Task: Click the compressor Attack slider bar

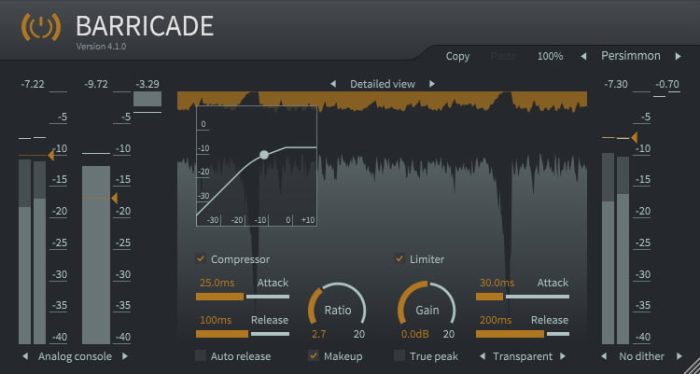Action: (x=242, y=296)
